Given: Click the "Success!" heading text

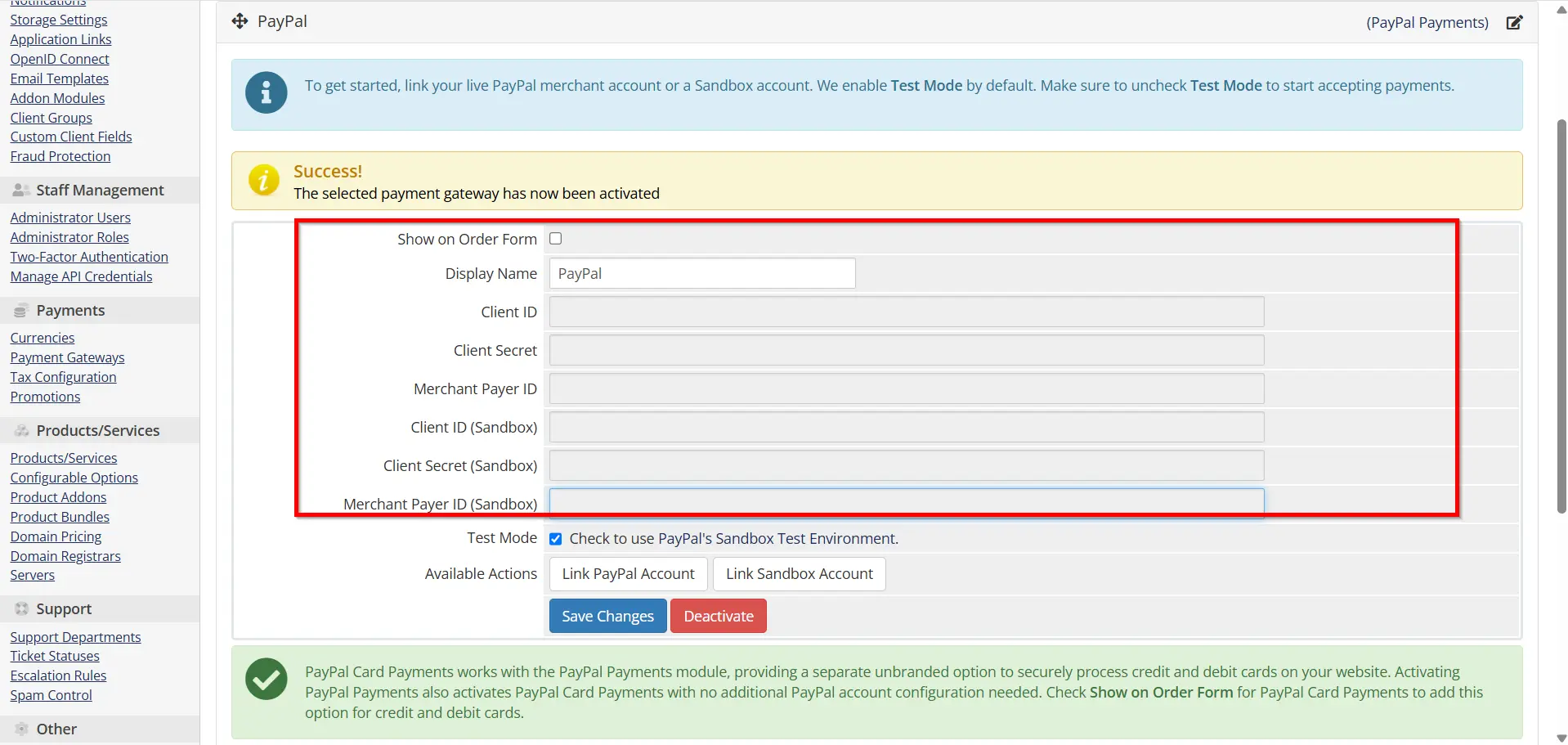Looking at the screenshot, I should (328, 172).
